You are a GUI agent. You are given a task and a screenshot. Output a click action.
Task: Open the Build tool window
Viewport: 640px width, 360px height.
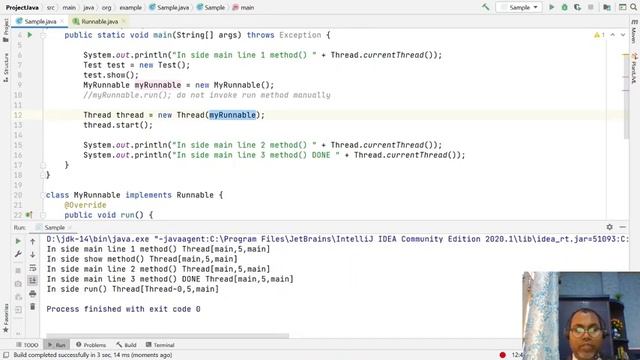click(x=127, y=345)
